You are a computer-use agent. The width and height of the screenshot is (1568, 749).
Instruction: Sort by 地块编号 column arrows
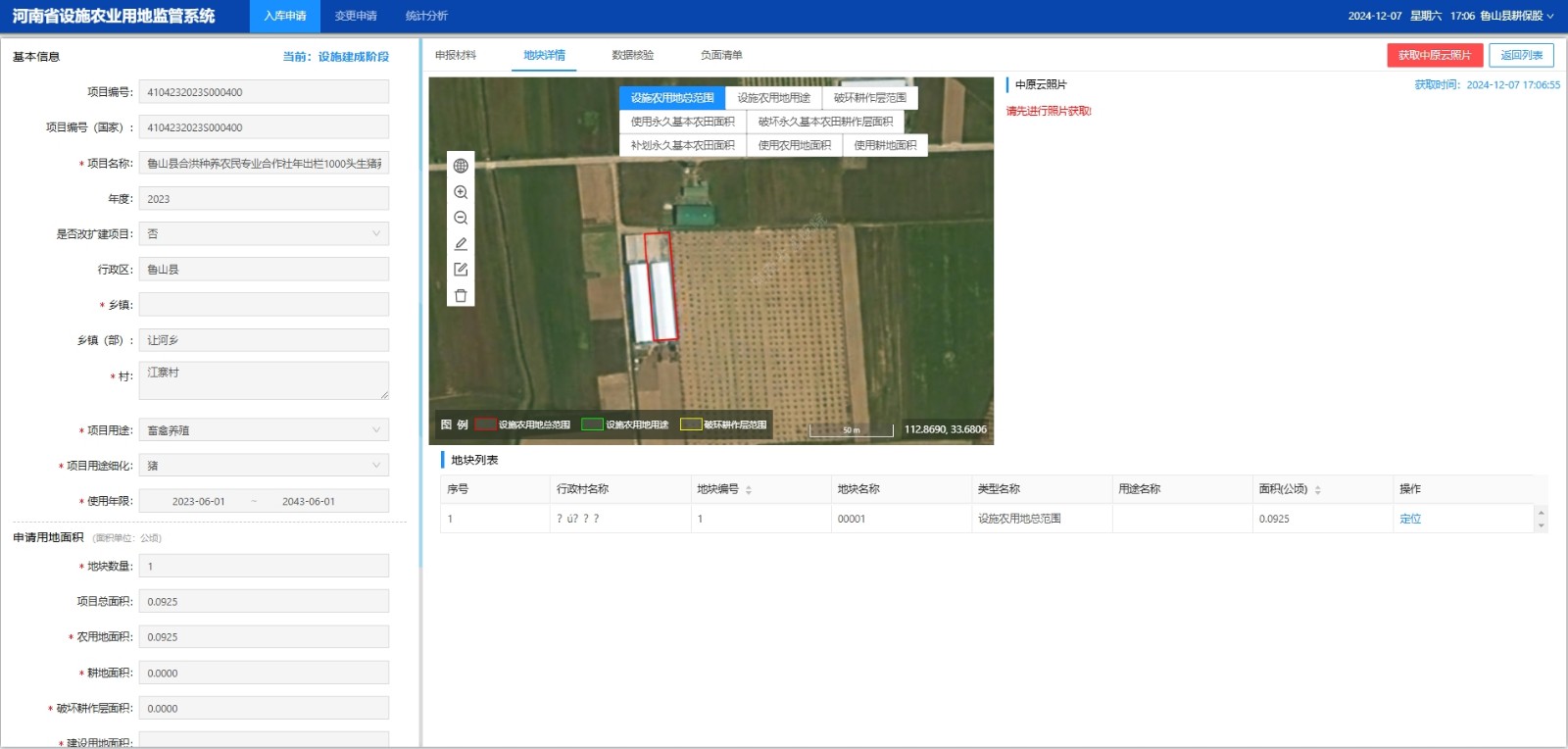coord(749,489)
